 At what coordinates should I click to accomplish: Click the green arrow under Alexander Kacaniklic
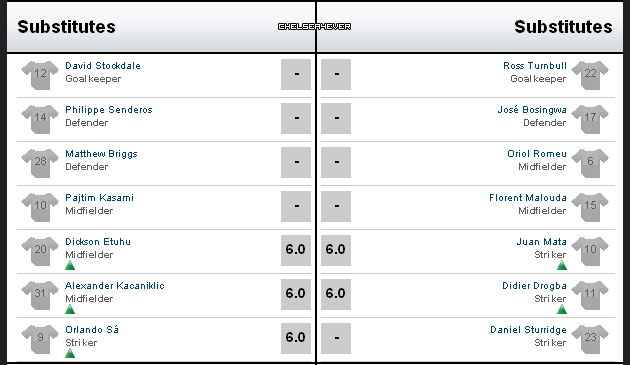click(70, 309)
